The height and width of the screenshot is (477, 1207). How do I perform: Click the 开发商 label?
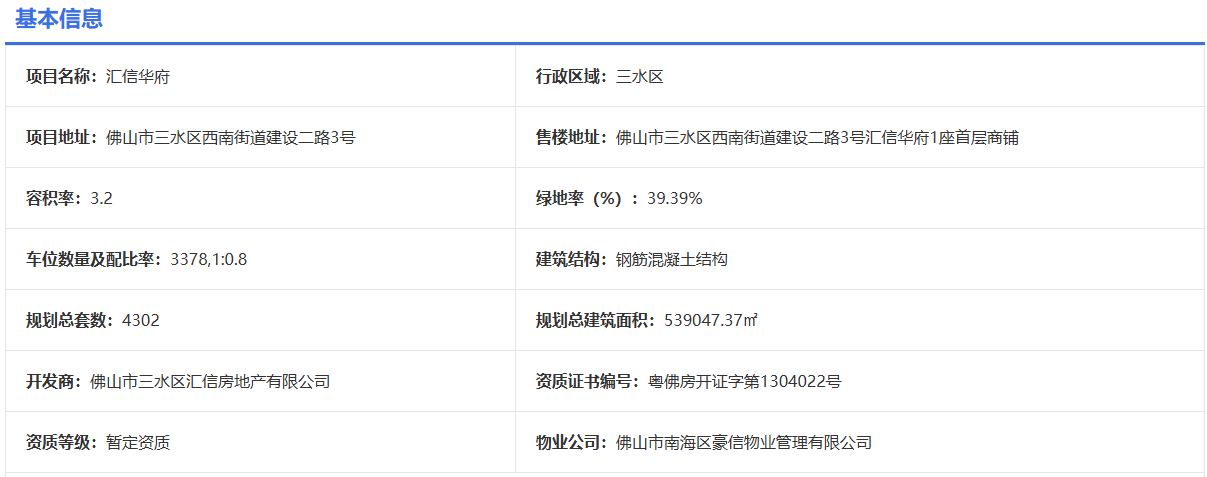tap(54, 381)
